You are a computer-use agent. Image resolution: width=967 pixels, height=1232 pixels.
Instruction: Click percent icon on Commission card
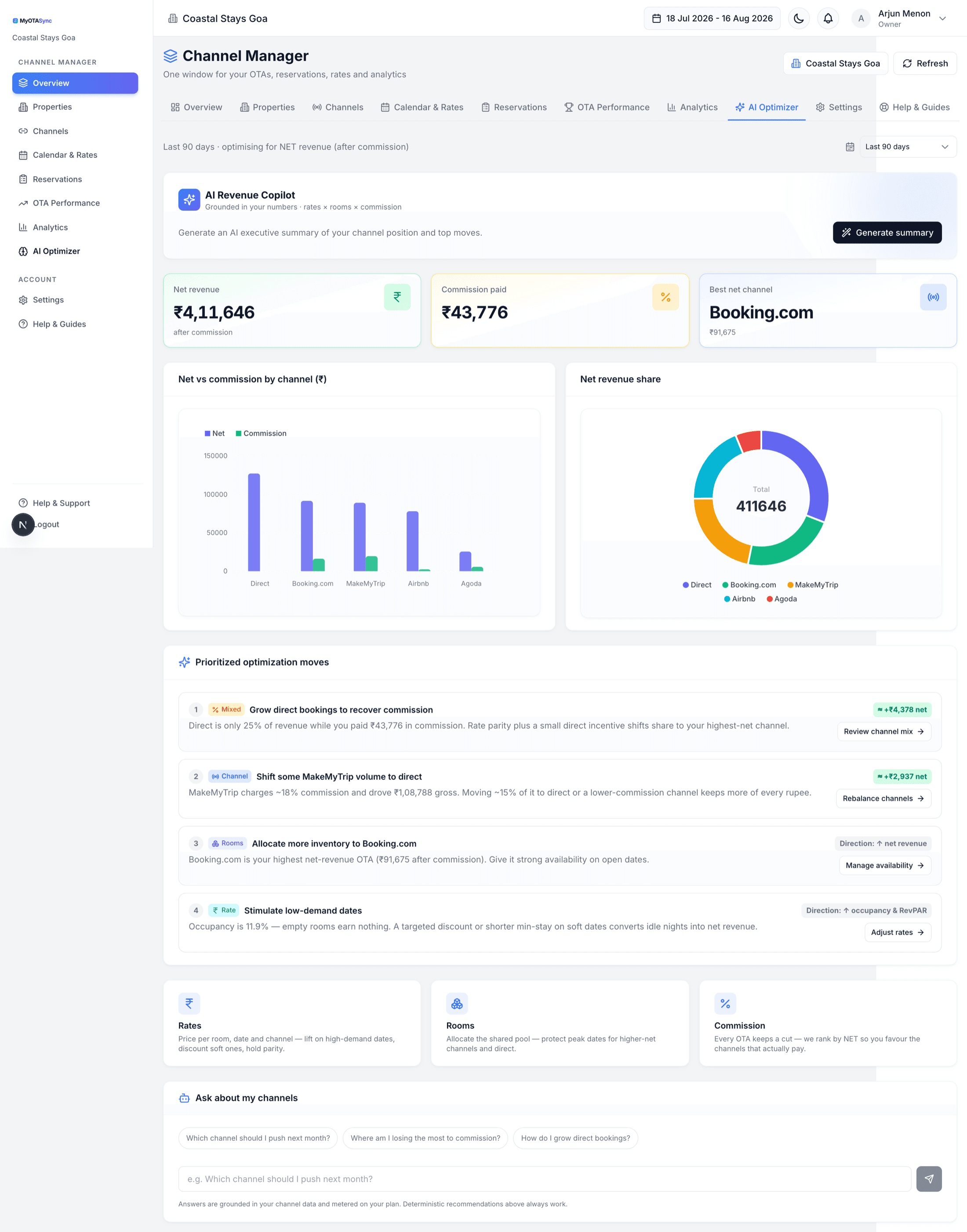tap(725, 1003)
